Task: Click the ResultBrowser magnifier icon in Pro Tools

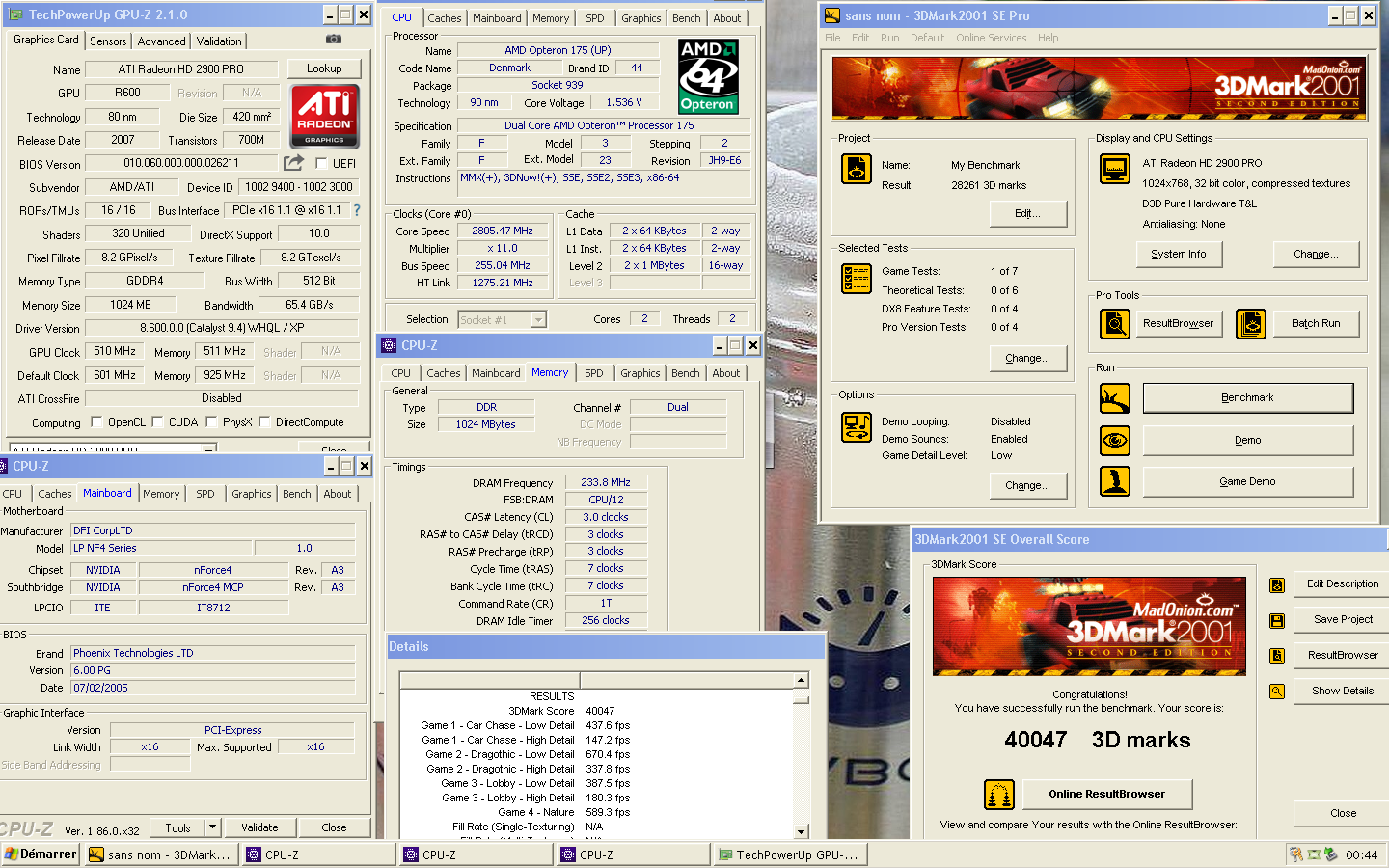Action: 1115,324
